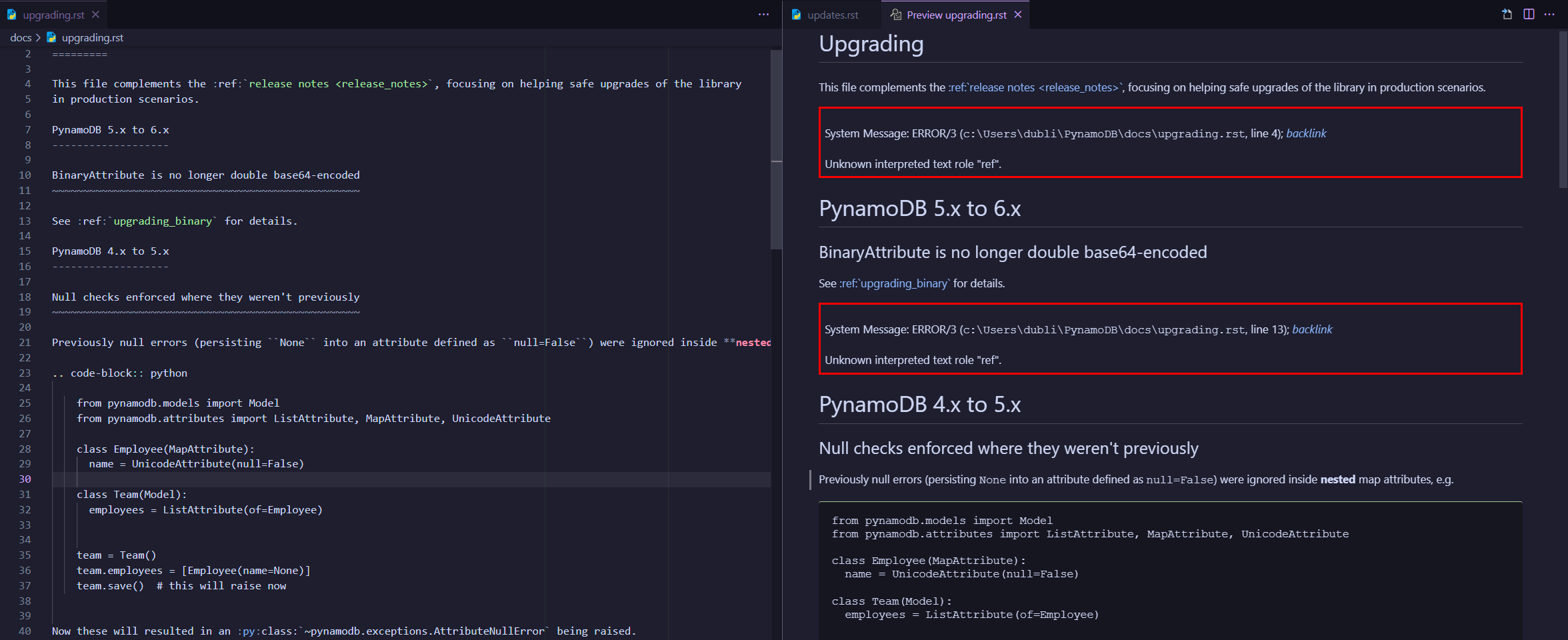Click source line ".. code-block:: python"
The image size is (1568, 640).
coord(120,373)
